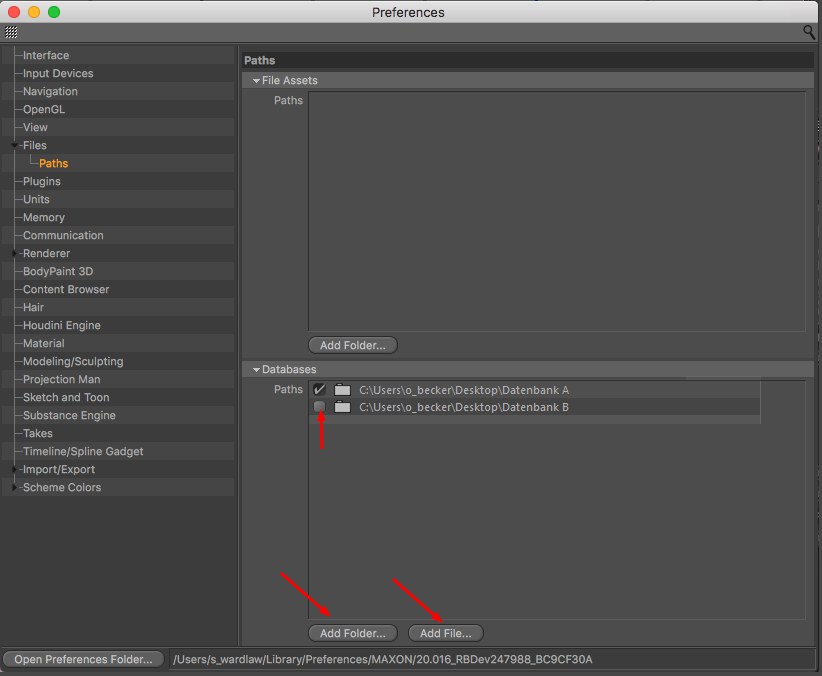Viewport: 822px width, 676px height.
Task: Expand the Import/Export tree node
Action: point(14,469)
